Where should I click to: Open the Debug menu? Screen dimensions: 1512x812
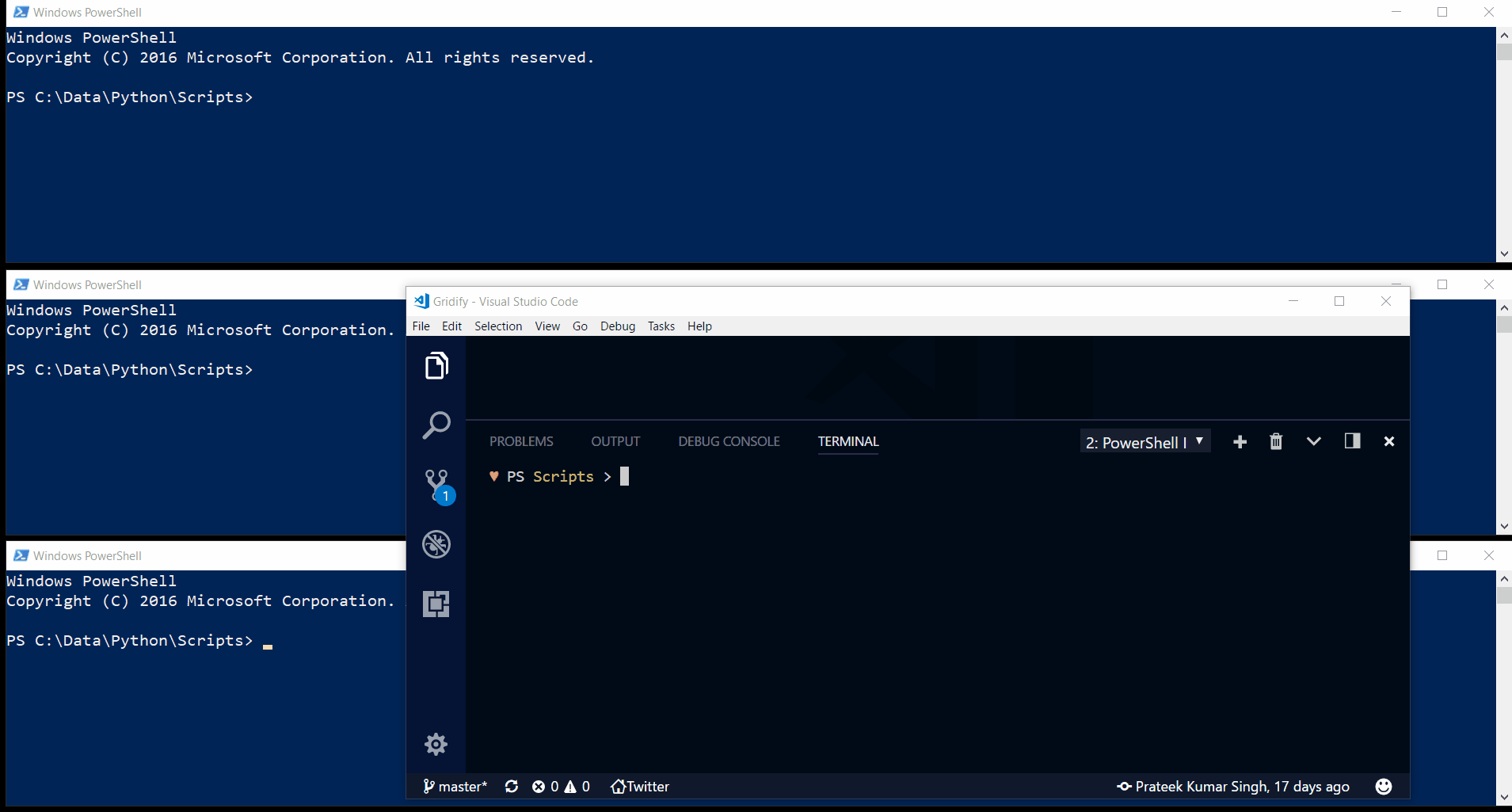pos(618,326)
